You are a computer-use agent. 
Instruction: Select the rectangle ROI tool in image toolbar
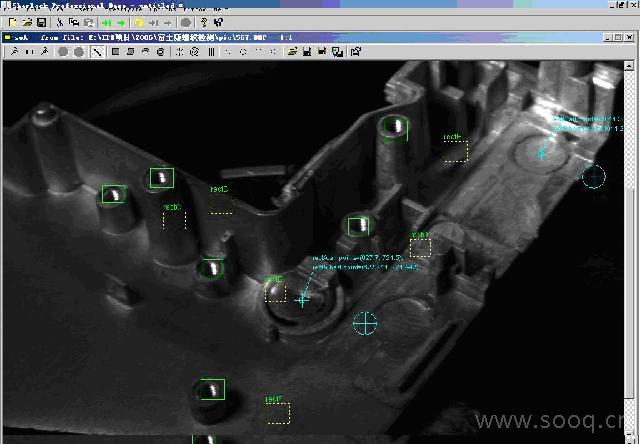point(115,51)
